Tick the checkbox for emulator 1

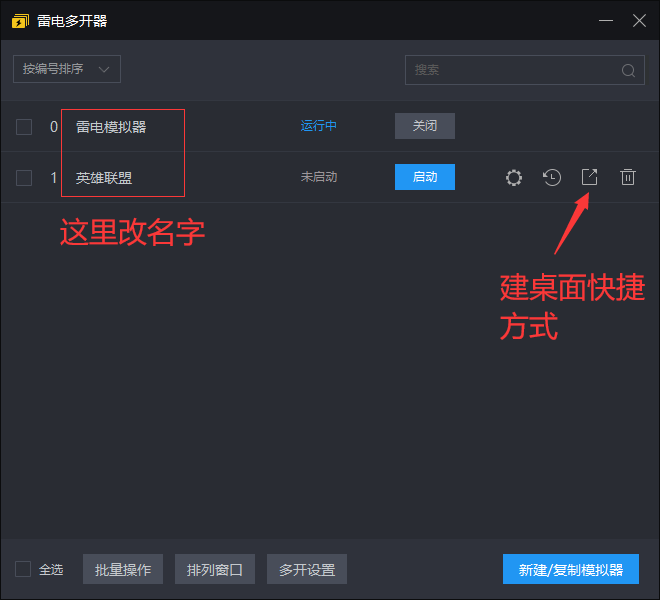point(24,177)
